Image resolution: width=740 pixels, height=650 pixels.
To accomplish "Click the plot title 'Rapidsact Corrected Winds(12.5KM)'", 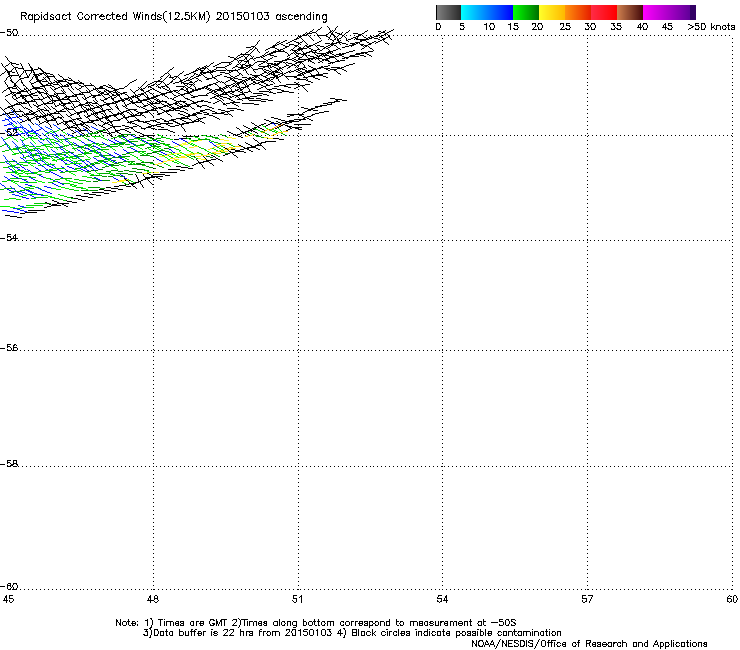I will pos(115,17).
